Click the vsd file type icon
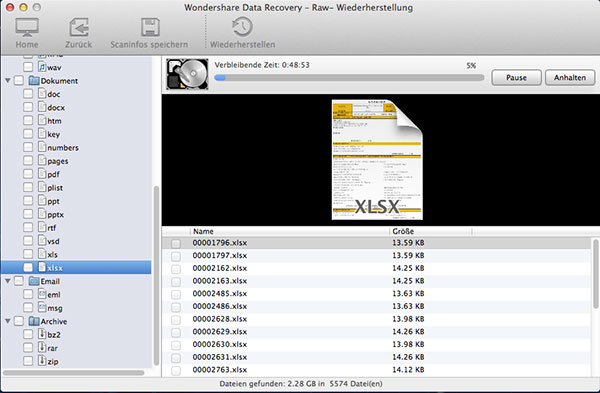Viewport: 600px width, 393px height. click(42, 241)
